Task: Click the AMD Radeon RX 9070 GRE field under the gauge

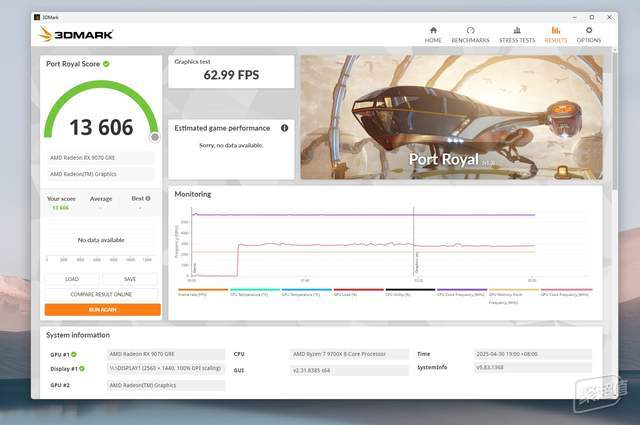Action: click(x=101, y=158)
